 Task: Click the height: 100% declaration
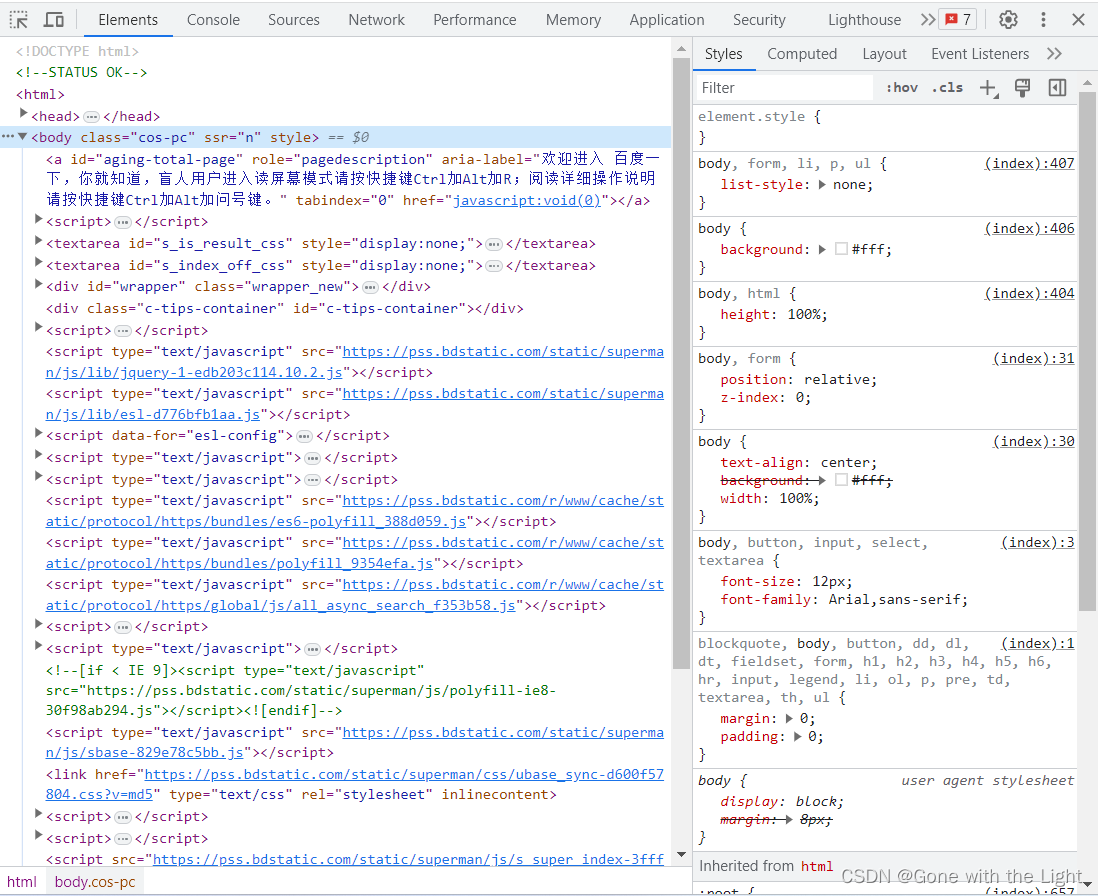point(774,315)
